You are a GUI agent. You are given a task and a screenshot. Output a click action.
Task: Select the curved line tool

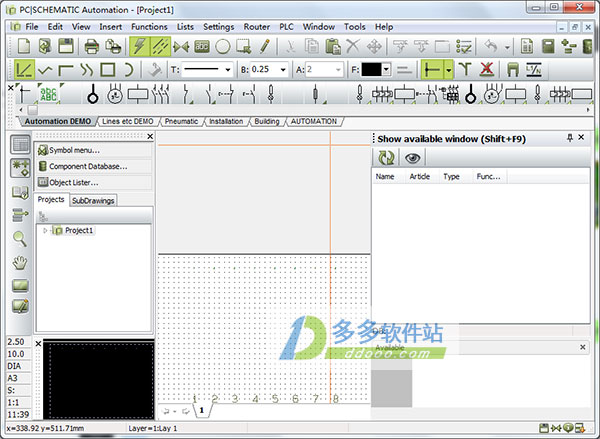[87, 70]
